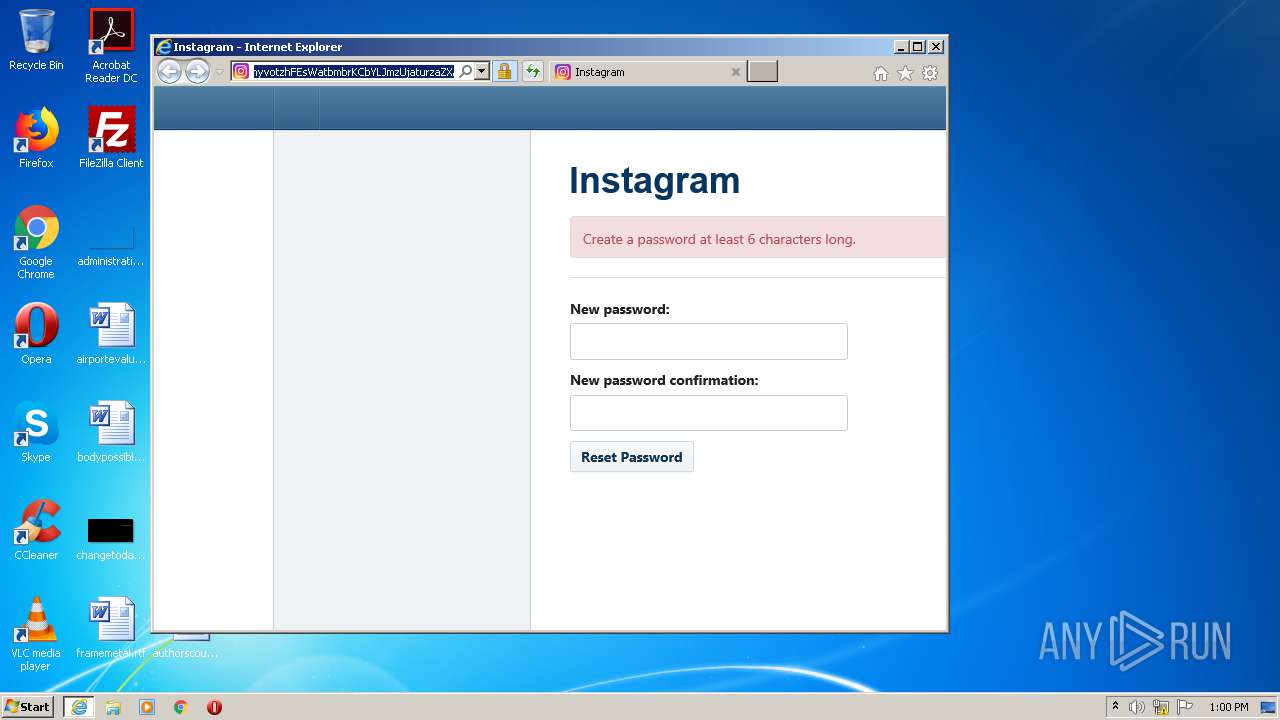Select the changetoda... desktop file

coord(111,538)
